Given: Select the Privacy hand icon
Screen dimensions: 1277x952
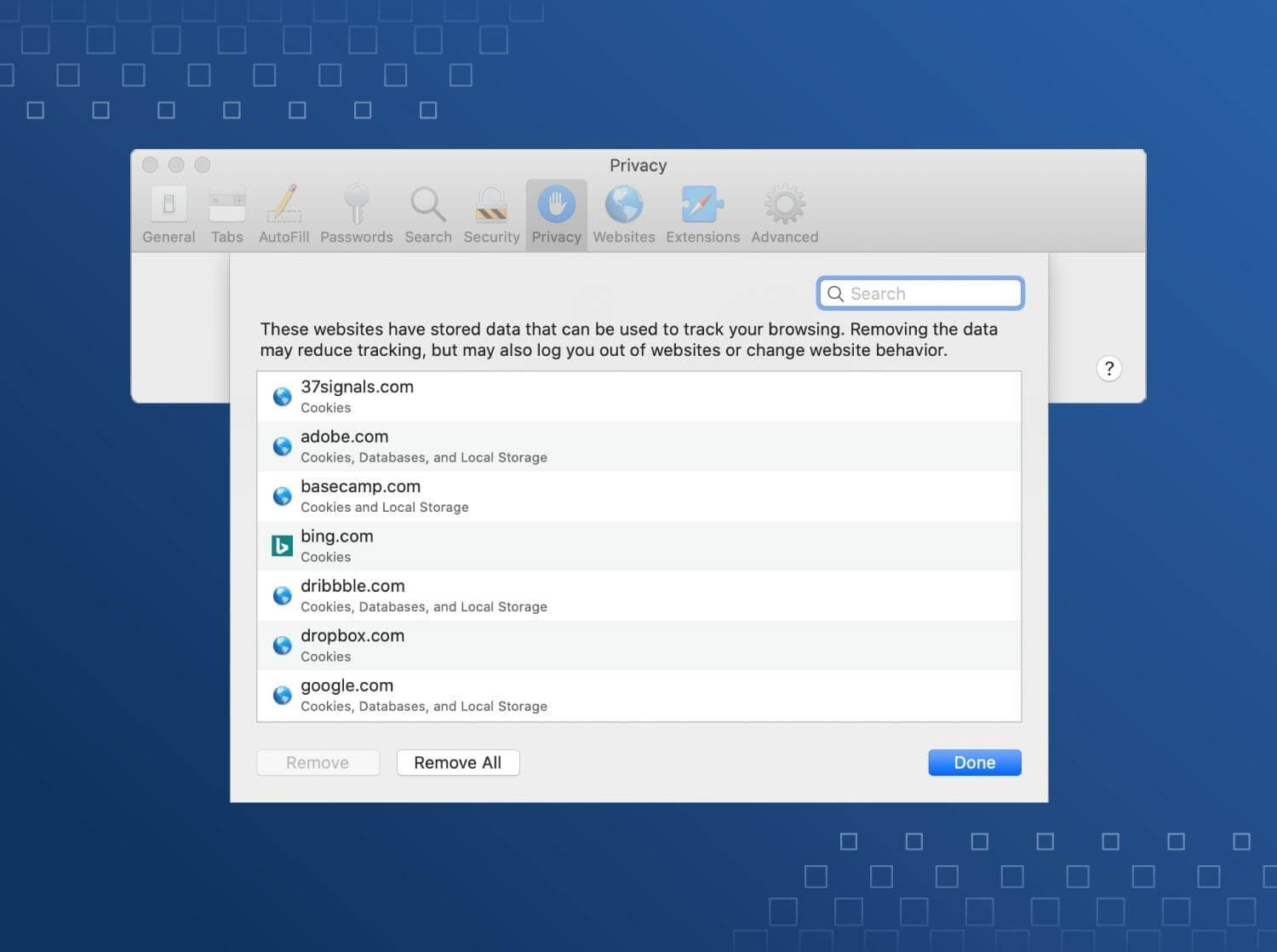Looking at the screenshot, I should click(x=557, y=204).
